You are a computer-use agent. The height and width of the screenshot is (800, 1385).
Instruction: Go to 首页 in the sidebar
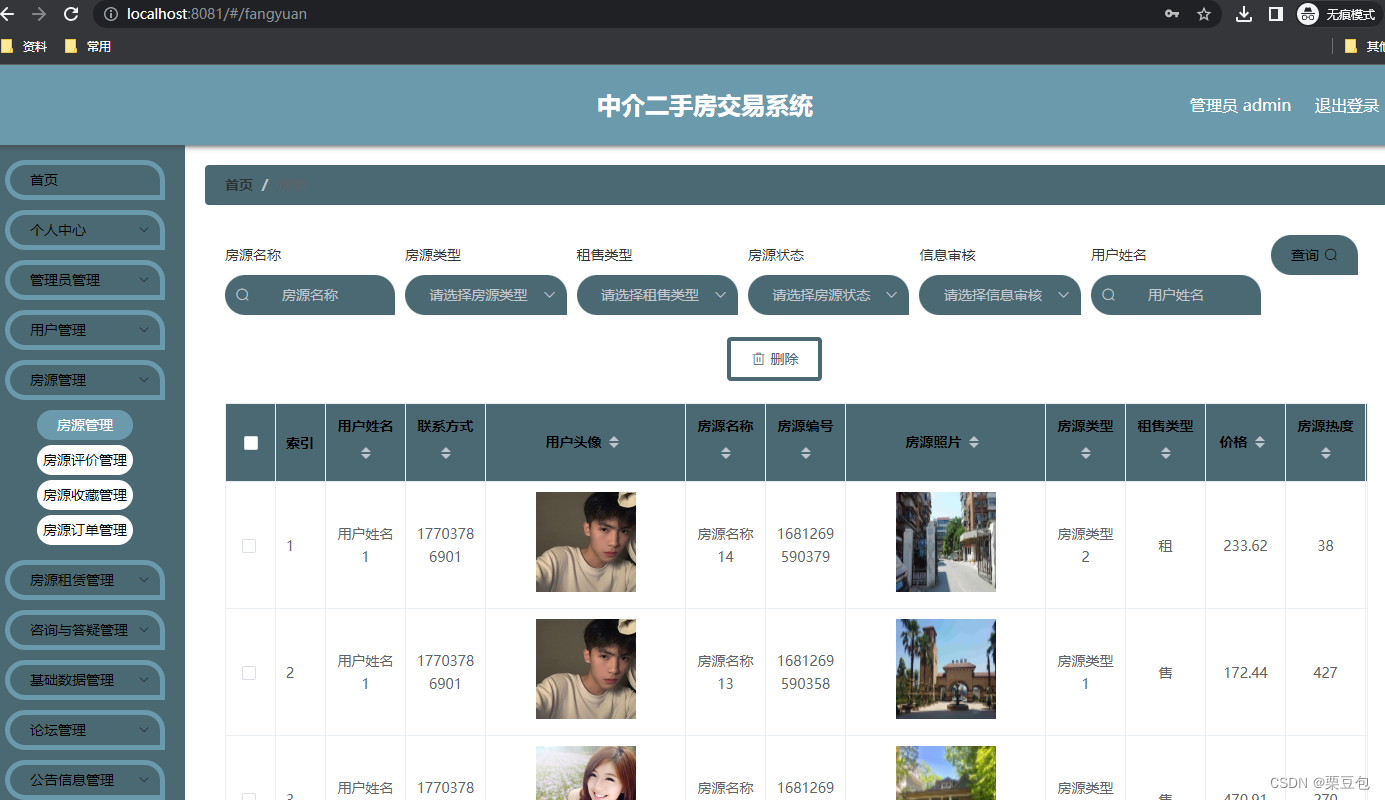click(85, 180)
